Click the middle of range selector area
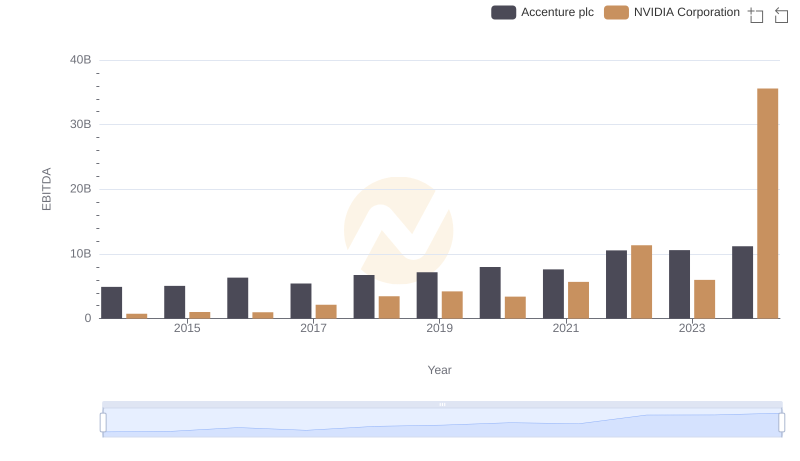The width and height of the screenshot is (800, 461). click(442, 424)
